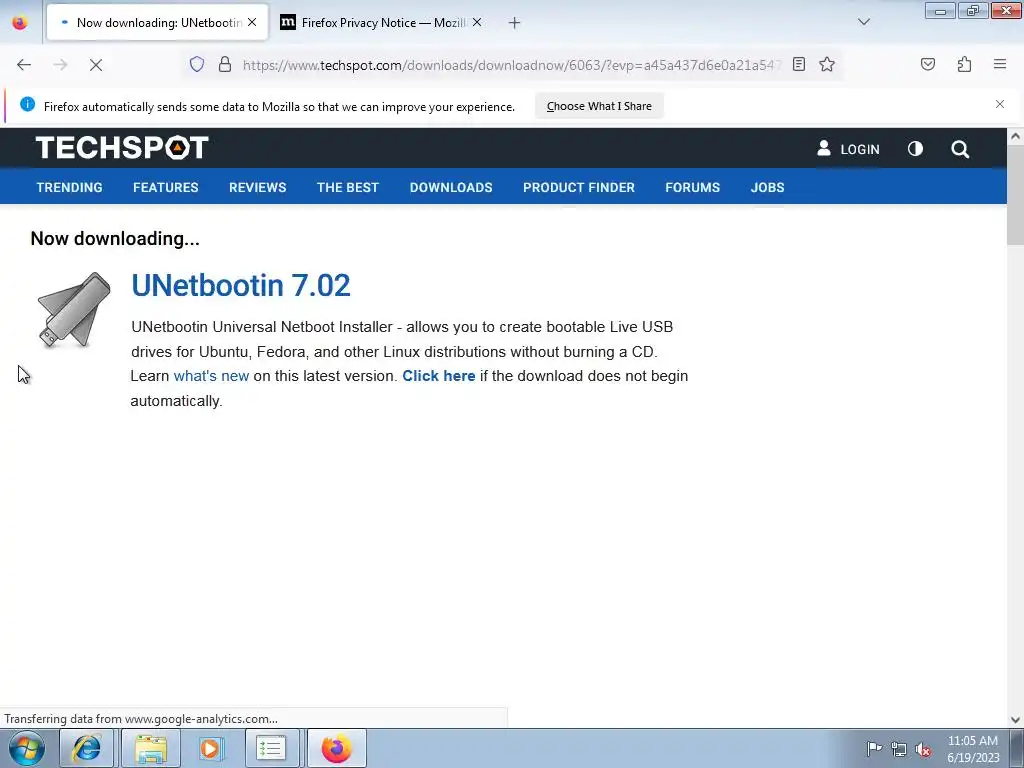Click the page scrollbar down arrow
1024x768 pixels.
tap(1015, 720)
